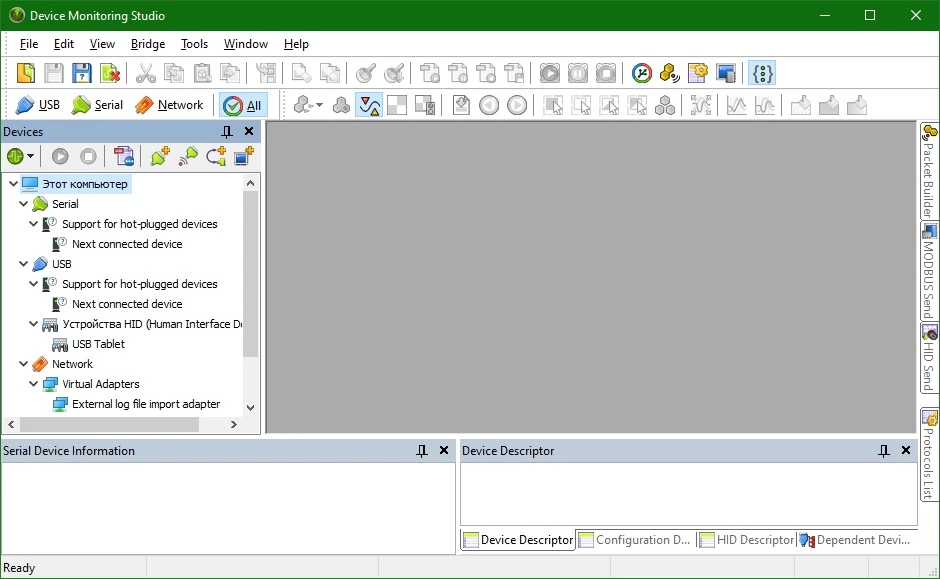Collapse the Virtual Adapters tree node

(34, 384)
